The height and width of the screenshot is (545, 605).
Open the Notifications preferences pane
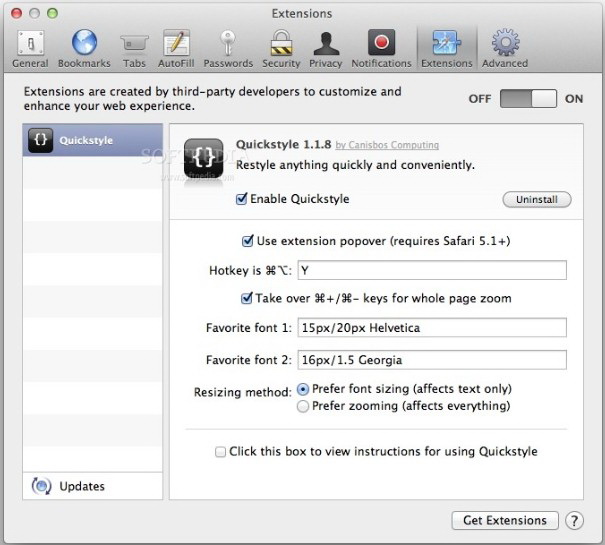pos(381,49)
